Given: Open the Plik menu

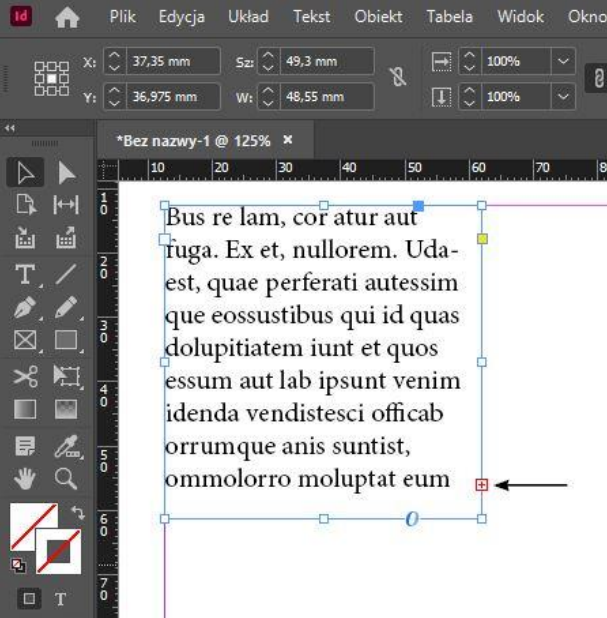Looking at the screenshot, I should click(x=123, y=17).
